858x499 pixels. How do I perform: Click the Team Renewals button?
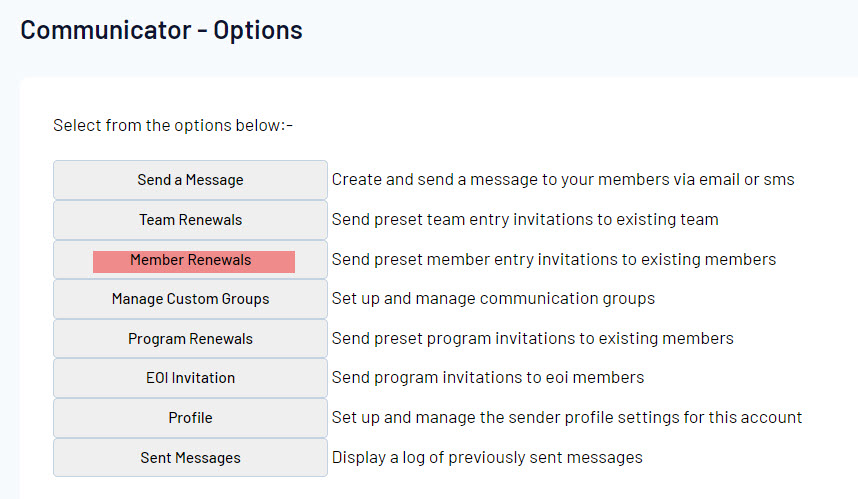(190, 220)
